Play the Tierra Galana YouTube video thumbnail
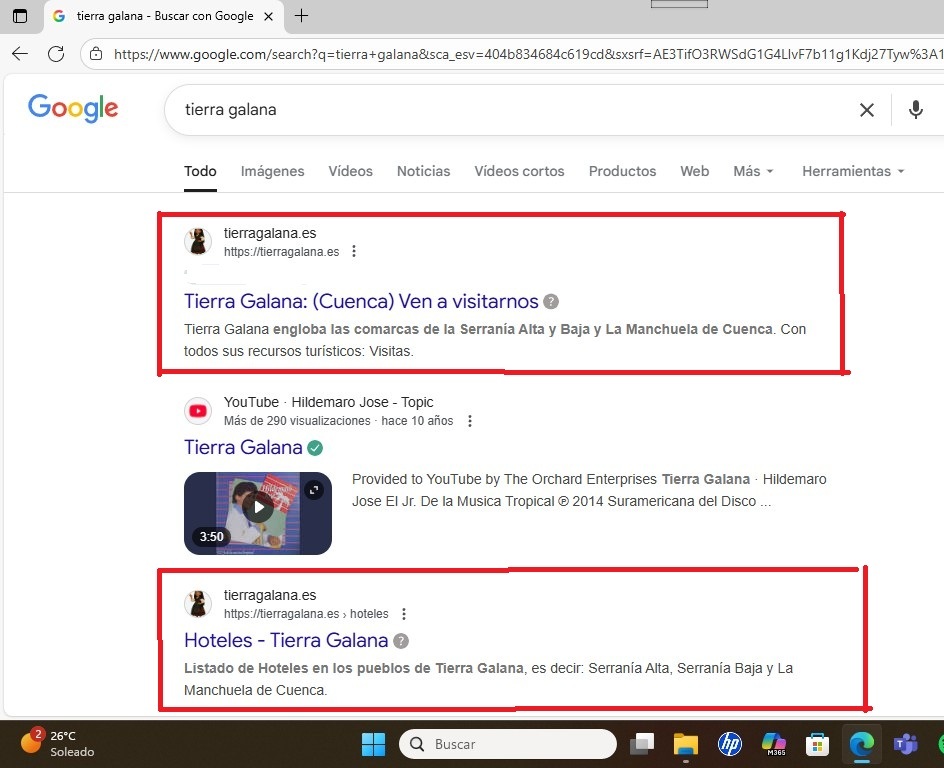 click(257, 506)
